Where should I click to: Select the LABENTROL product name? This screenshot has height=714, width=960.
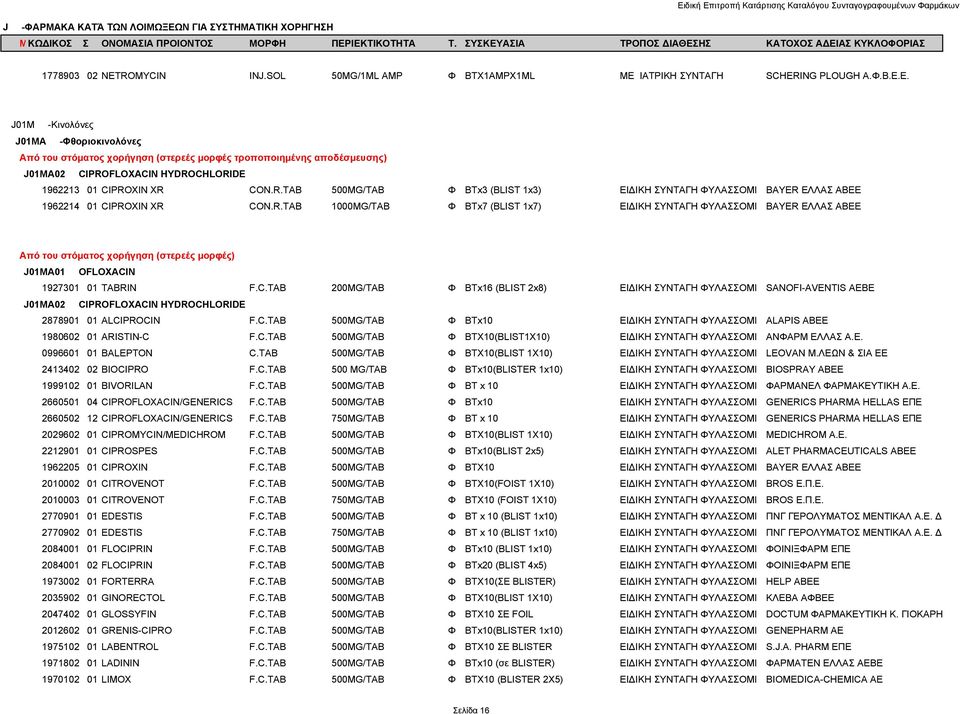click(x=129, y=647)
